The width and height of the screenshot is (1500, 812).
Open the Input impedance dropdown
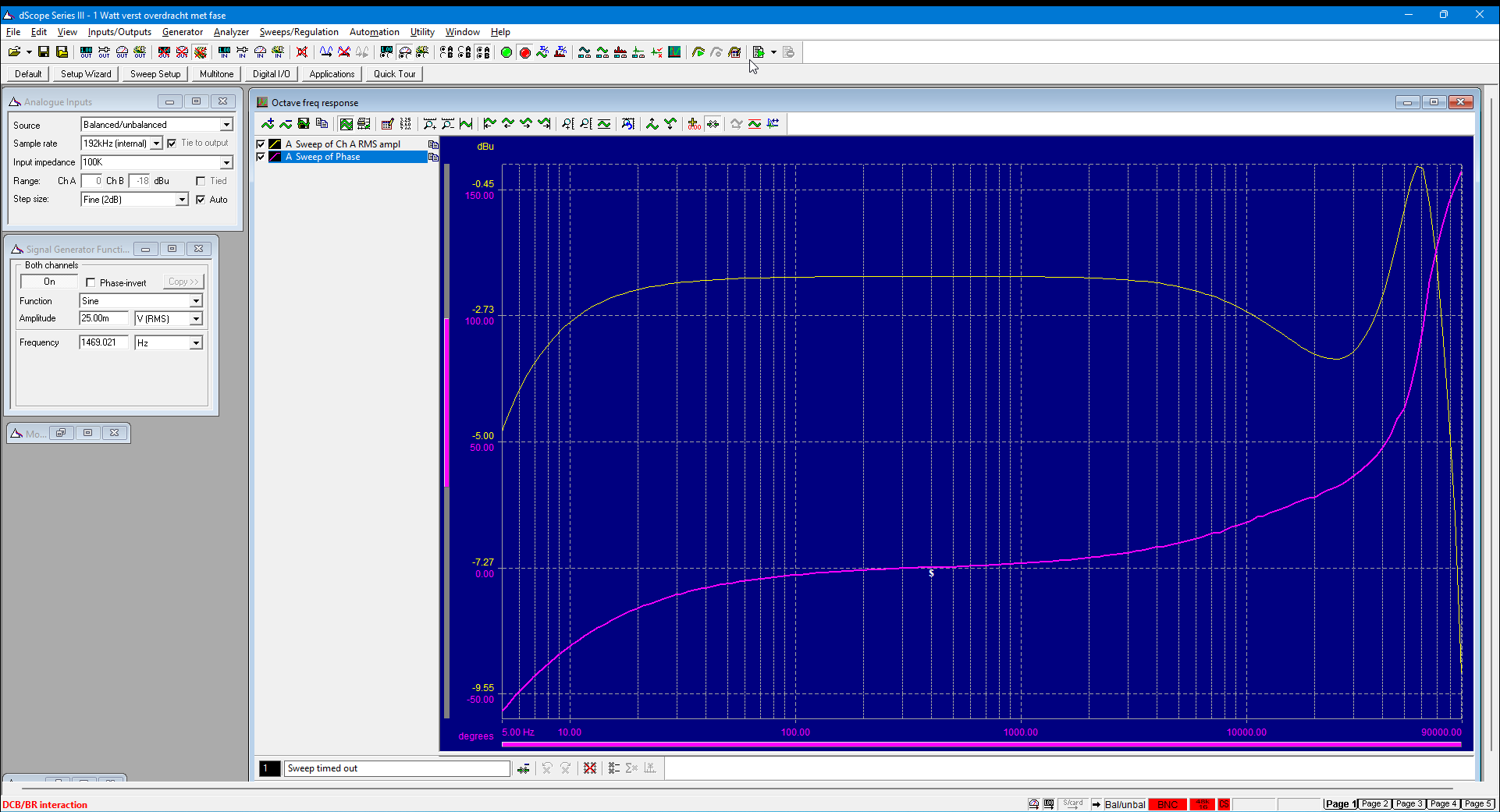226,162
